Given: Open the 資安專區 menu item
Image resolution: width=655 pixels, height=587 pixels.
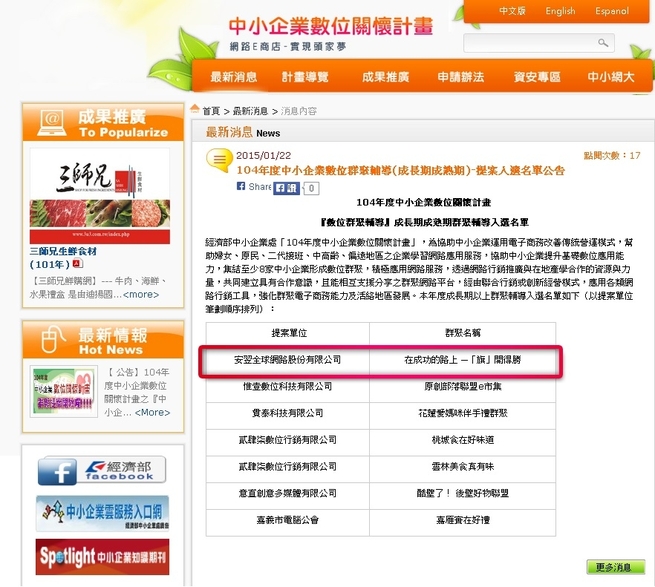Looking at the screenshot, I should (x=536, y=77).
